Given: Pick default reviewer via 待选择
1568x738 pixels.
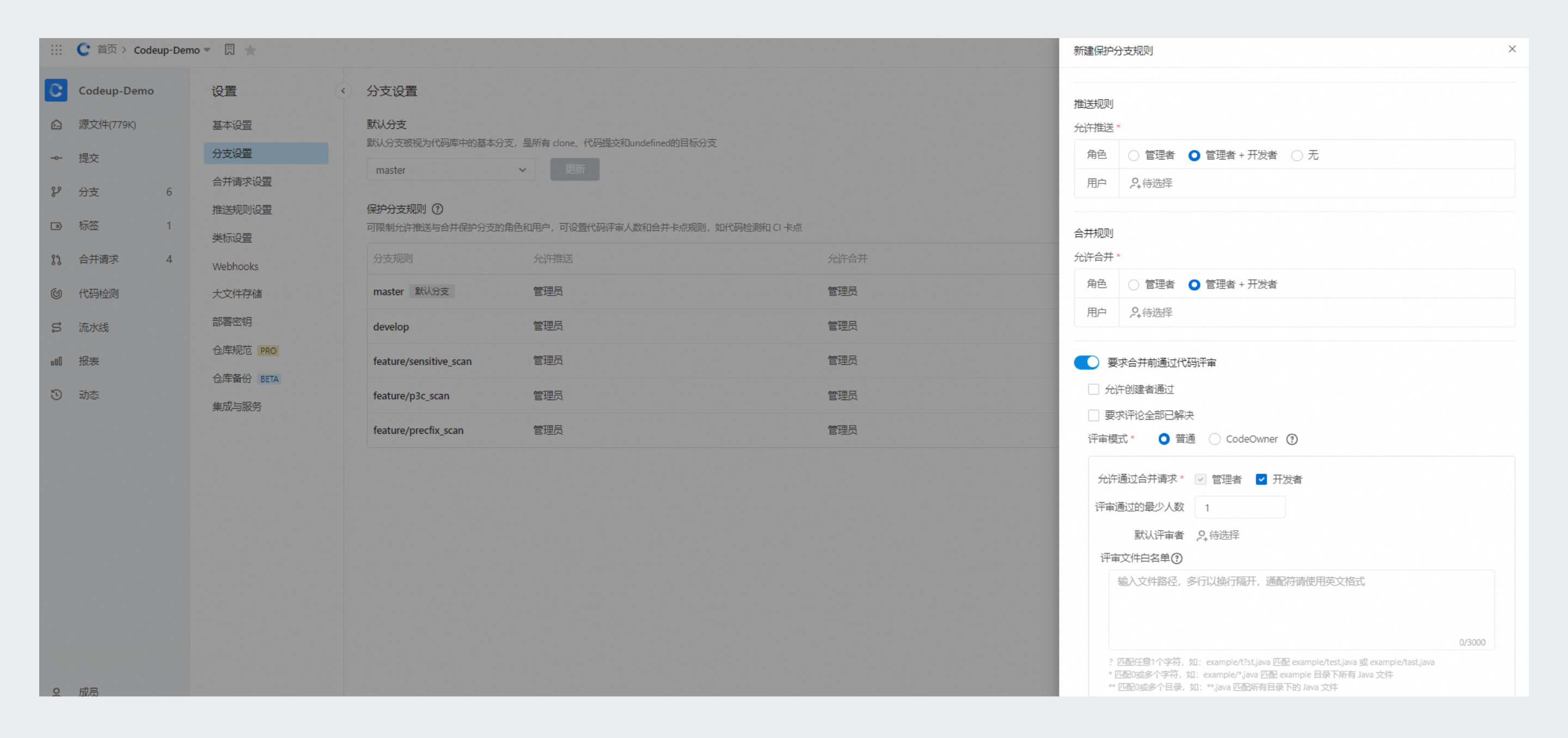Looking at the screenshot, I should tap(1217, 536).
